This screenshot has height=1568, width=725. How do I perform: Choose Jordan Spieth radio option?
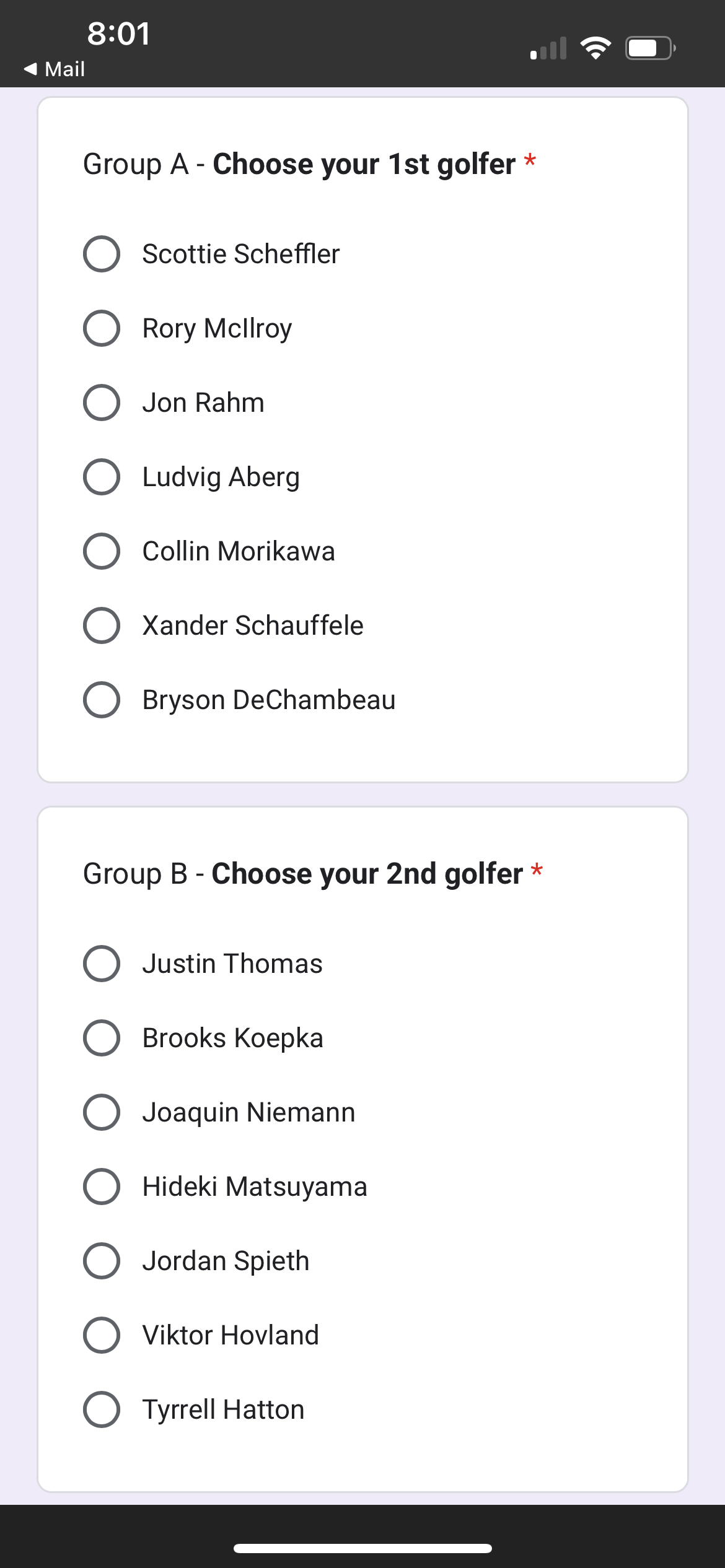point(102,1261)
